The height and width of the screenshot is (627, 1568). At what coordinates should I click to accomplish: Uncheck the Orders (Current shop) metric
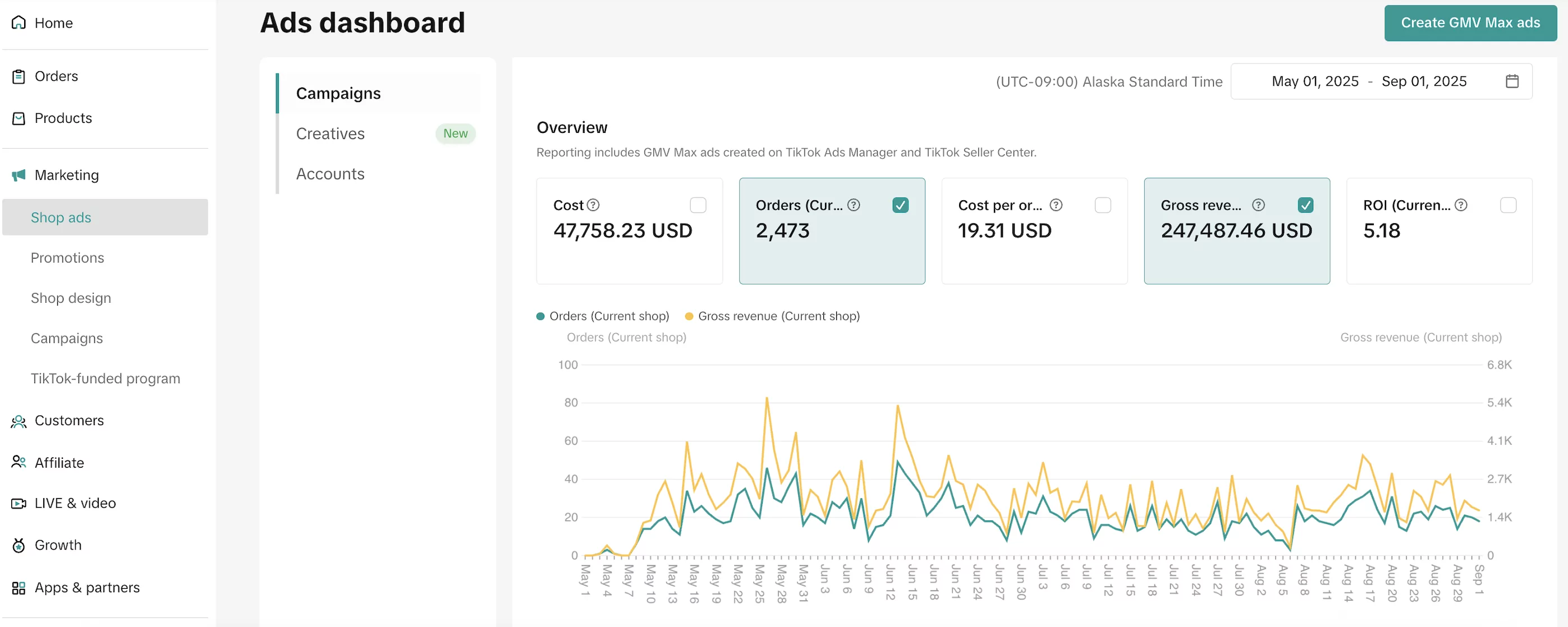click(900, 206)
